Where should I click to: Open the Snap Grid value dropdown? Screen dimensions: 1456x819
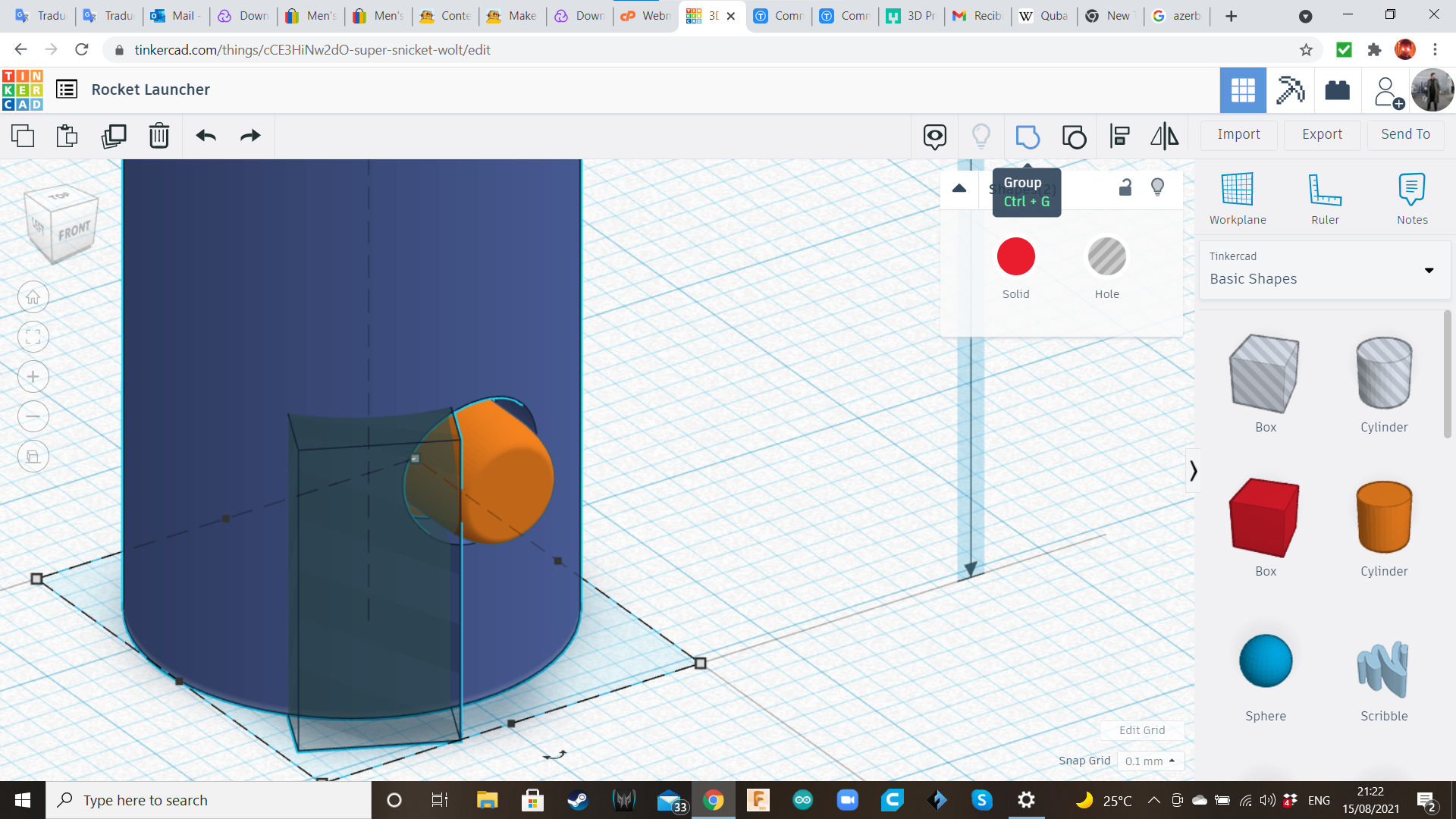coord(1150,761)
